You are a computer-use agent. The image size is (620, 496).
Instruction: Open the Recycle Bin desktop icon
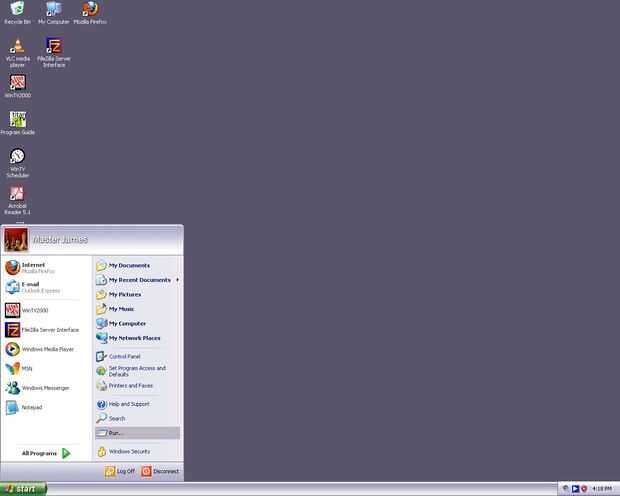17,13
